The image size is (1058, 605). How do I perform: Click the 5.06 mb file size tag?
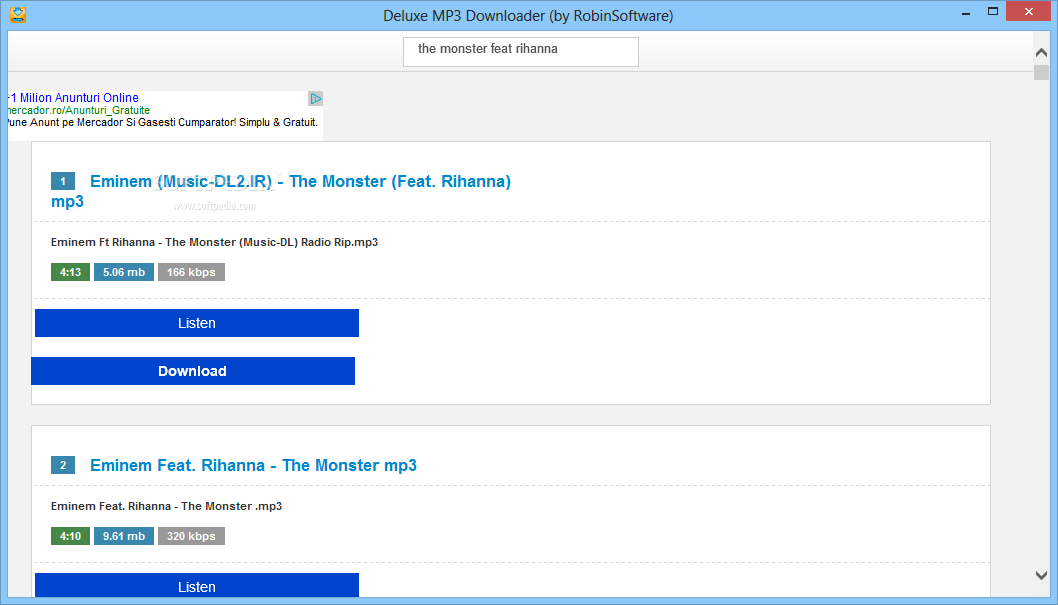(123, 272)
